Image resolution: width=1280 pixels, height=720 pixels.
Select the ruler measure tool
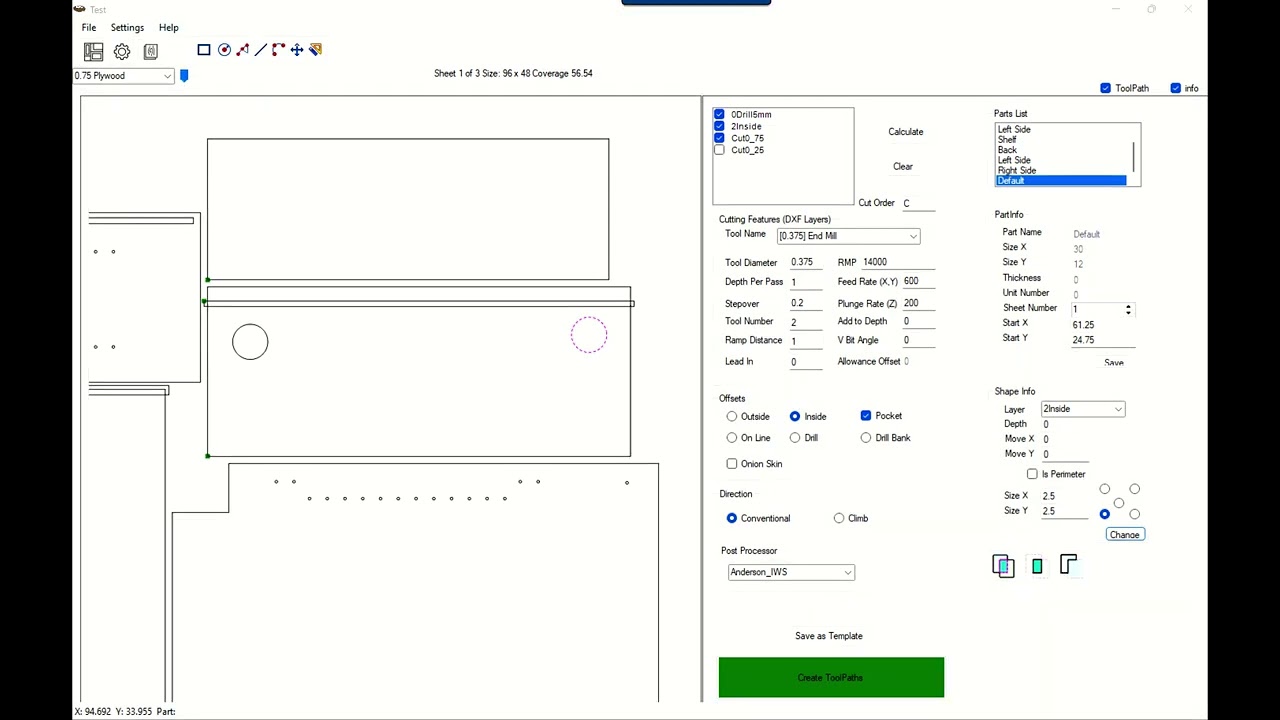click(x=316, y=50)
